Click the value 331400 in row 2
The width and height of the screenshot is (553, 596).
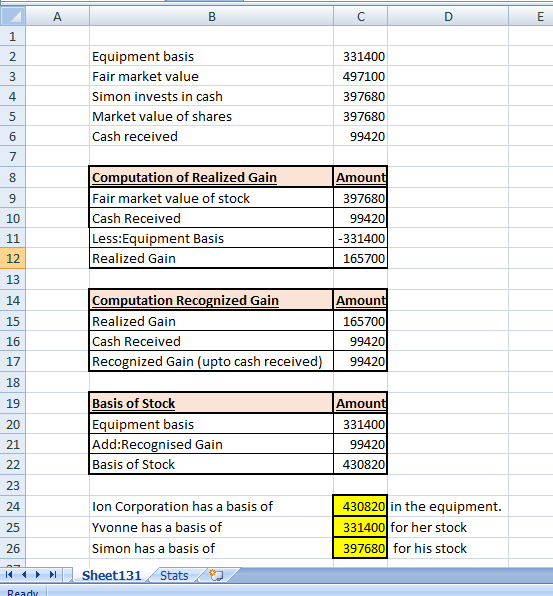coord(360,56)
